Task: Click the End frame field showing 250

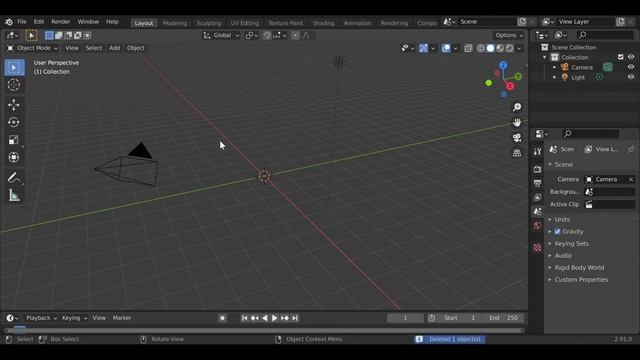Action: (503, 318)
